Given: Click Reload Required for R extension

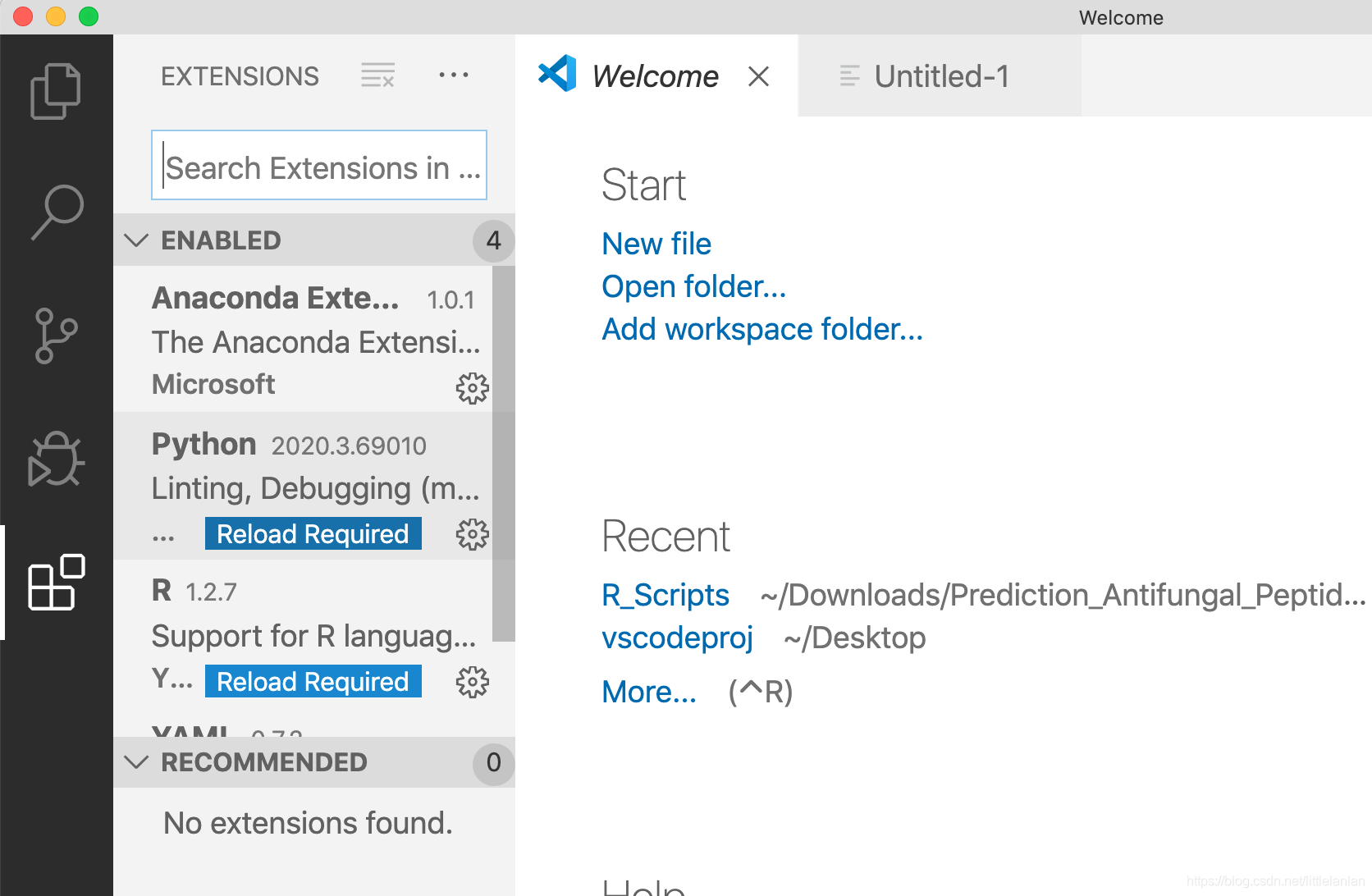Looking at the screenshot, I should point(313,682).
